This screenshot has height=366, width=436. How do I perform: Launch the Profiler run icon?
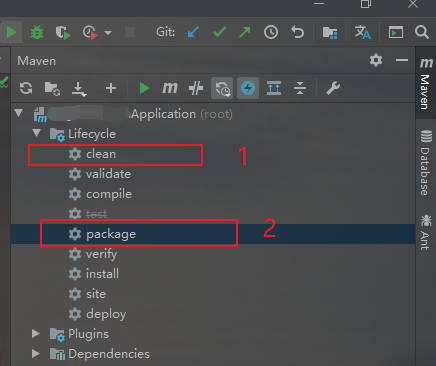click(90, 32)
